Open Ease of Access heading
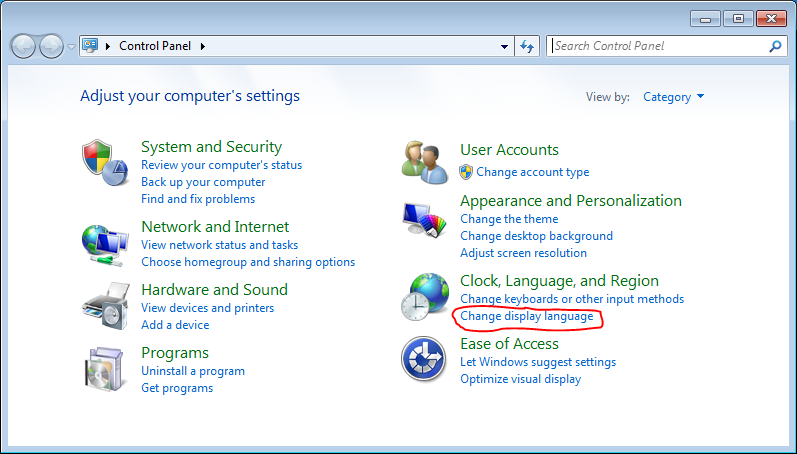Screen dimensions: 797x454 coord(509,344)
